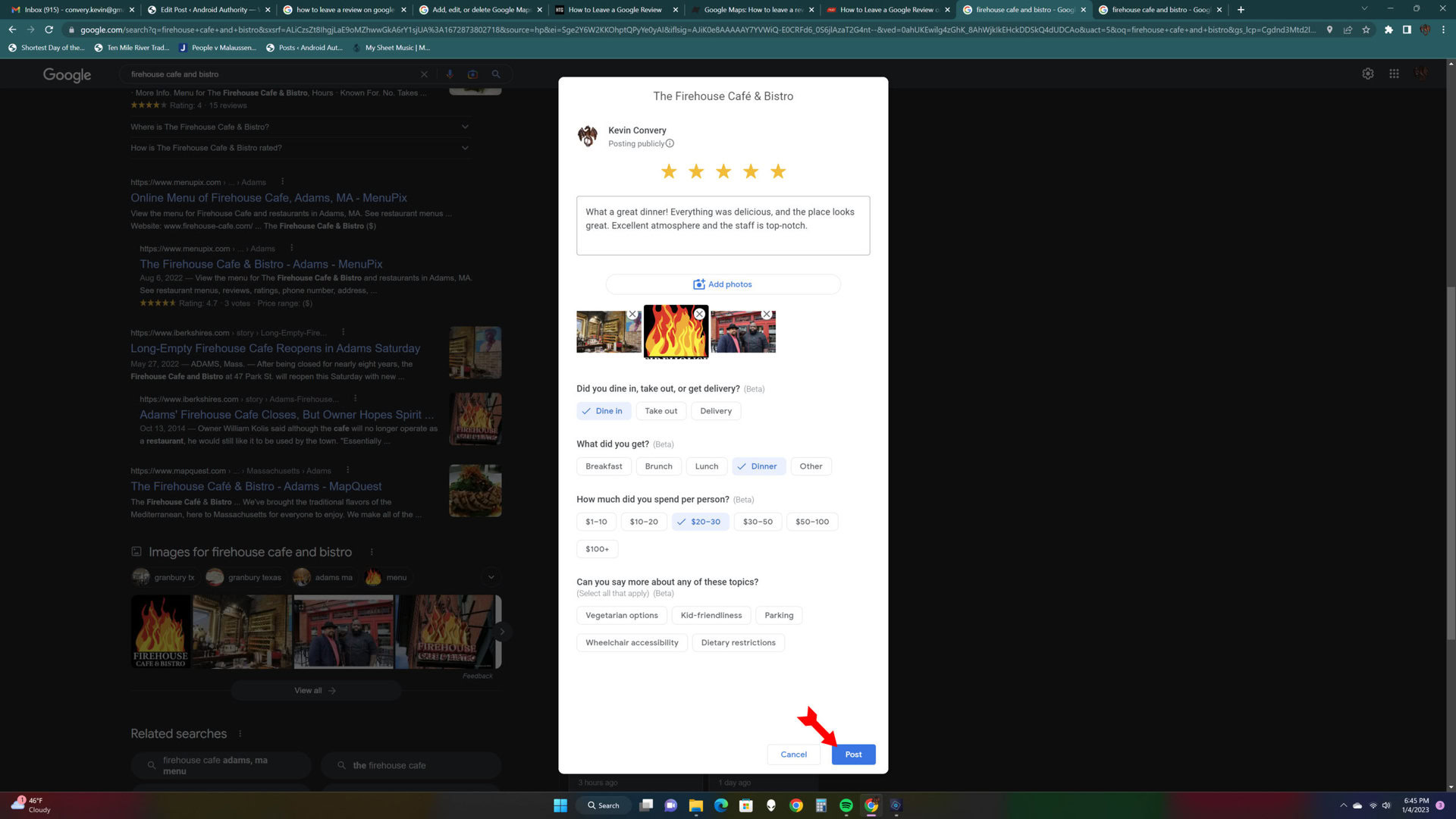This screenshot has height=819, width=1456.
Task: Open the Google apps grid icon
Action: 1394,74
